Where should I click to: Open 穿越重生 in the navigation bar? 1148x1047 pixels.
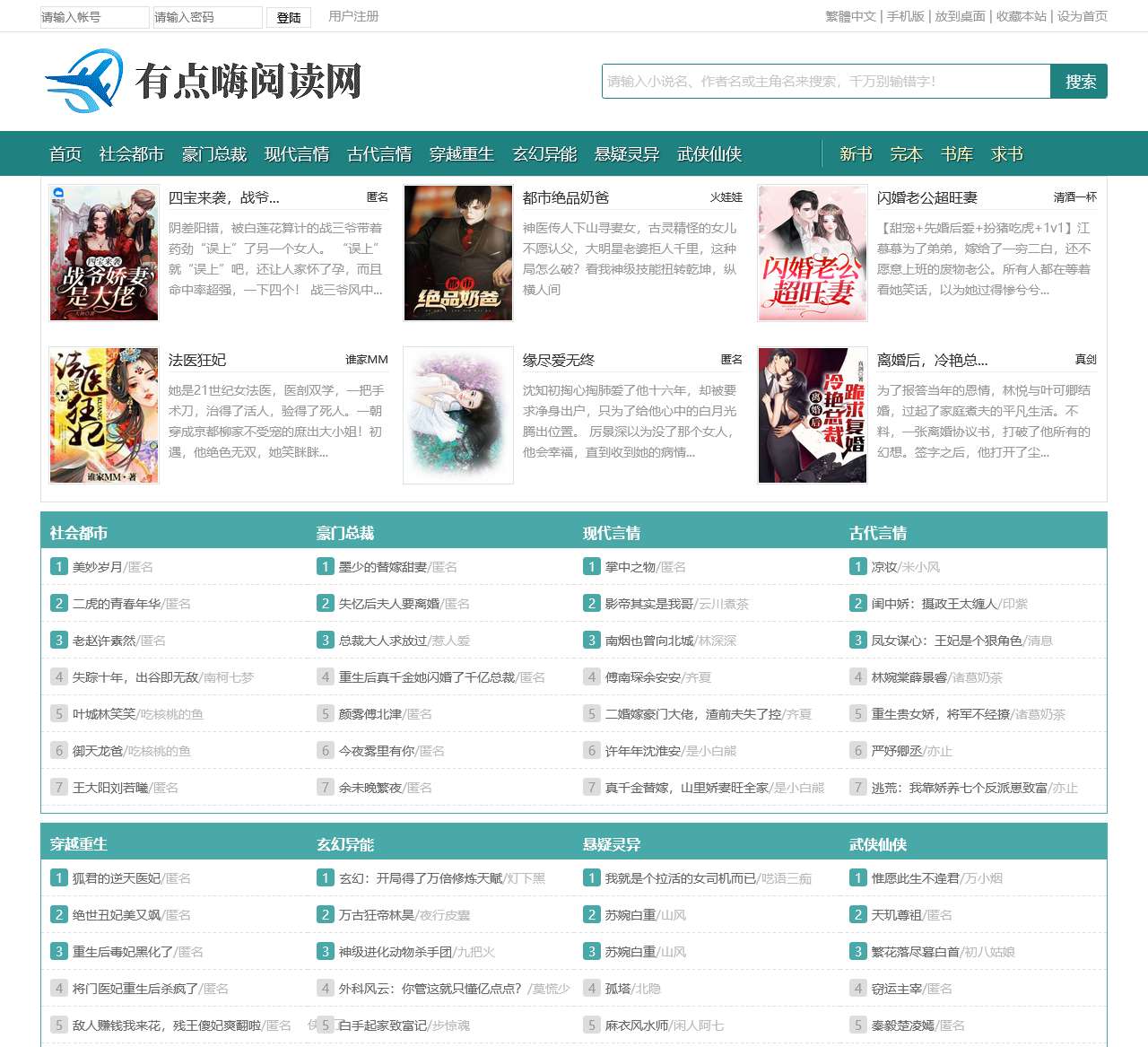462,154
